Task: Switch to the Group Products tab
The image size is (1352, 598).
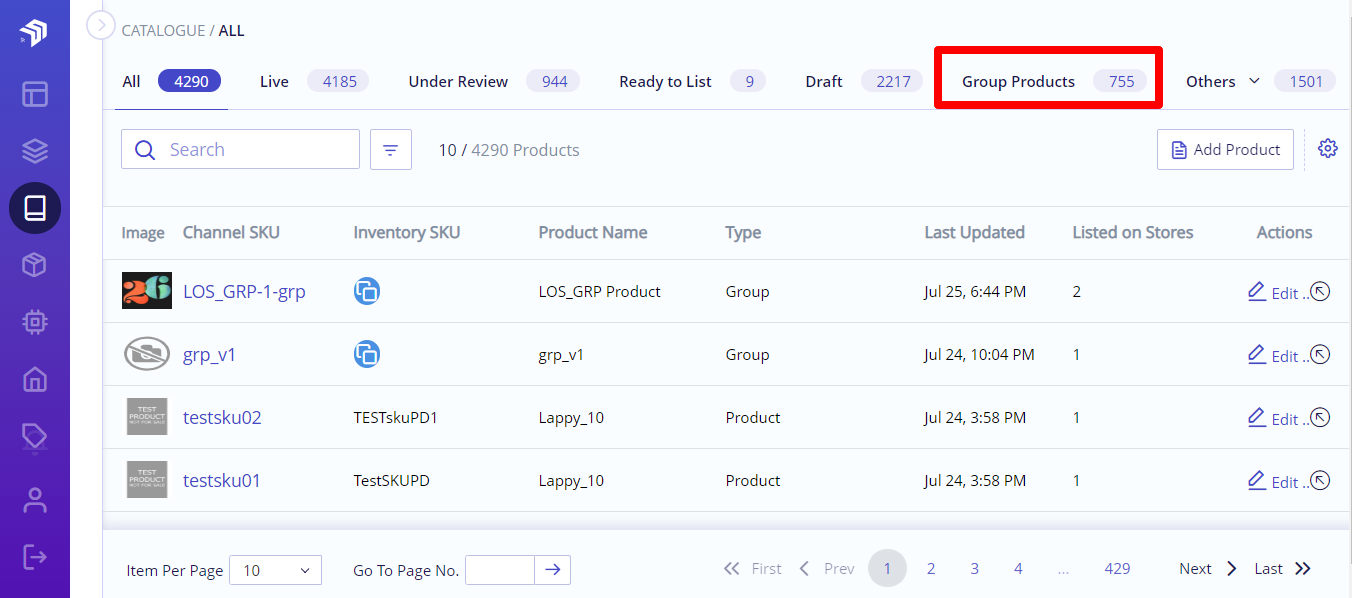Action: click(x=1054, y=81)
